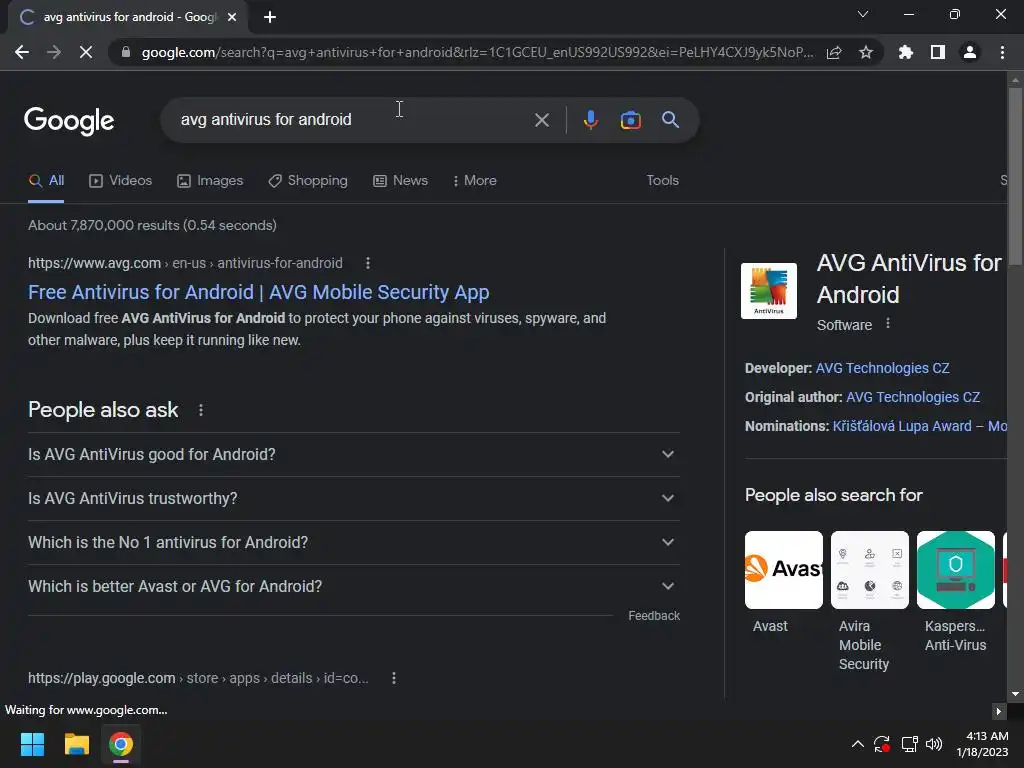Image resolution: width=1024 pixels, height=768 pixels.
Task: Close the avg antivirus Google tab
Action: [232, 17]
